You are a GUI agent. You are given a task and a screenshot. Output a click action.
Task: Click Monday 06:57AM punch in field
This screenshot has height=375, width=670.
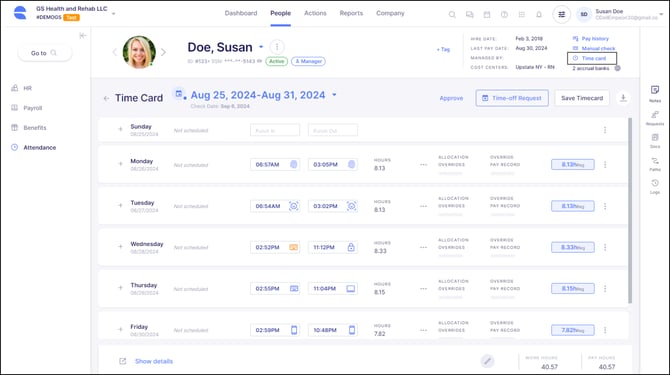click(275, 164)
